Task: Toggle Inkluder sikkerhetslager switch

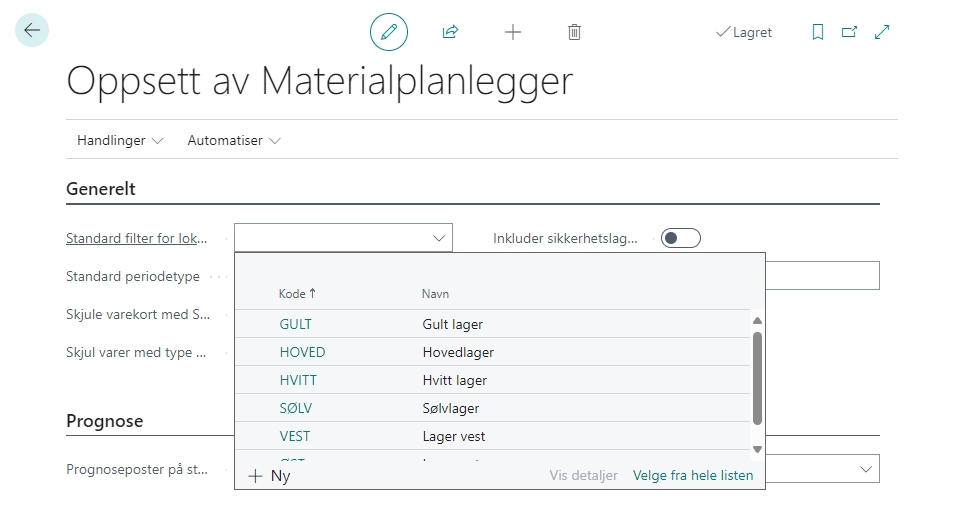Action: pyautogui.click(x=681, y=238)
